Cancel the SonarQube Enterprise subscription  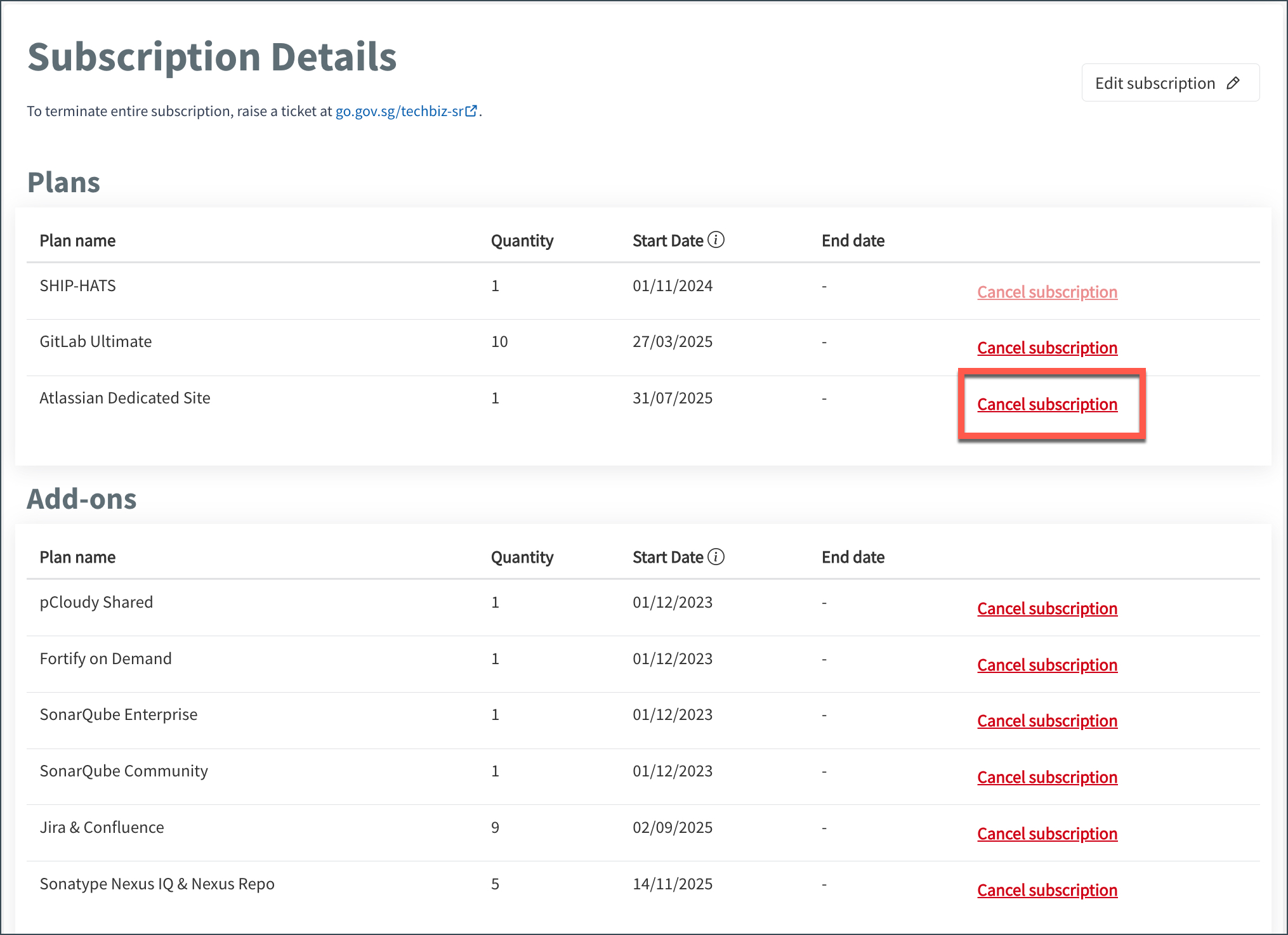point(1047,721)
